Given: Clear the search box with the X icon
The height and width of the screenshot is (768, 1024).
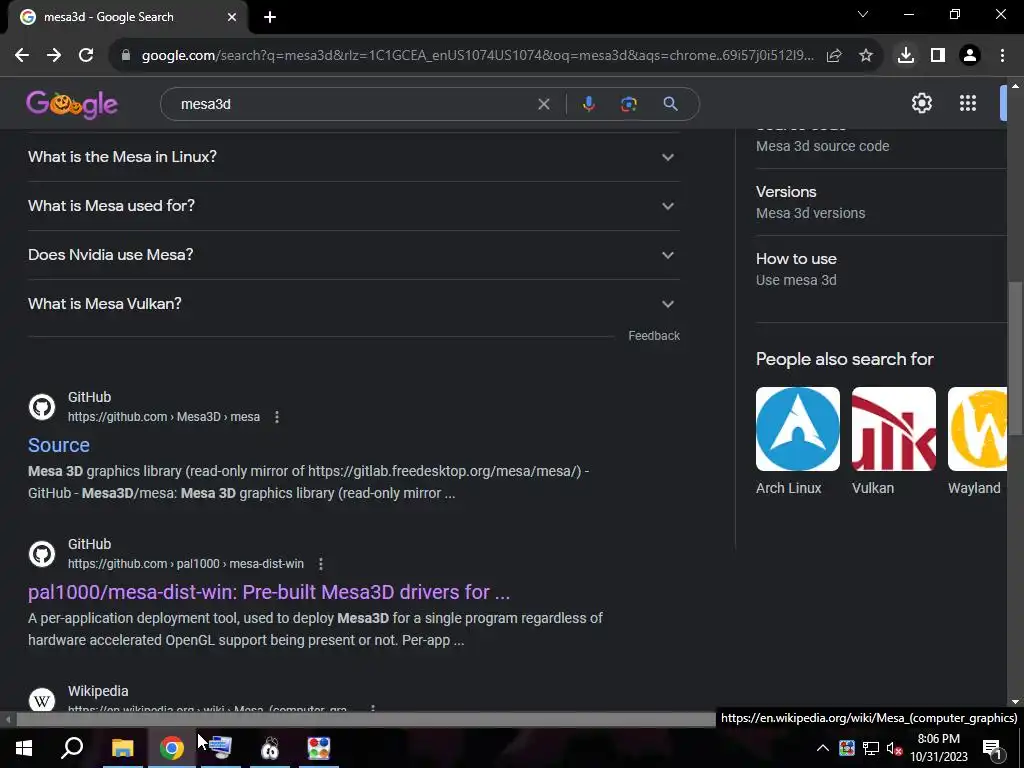Looking at the screenshot, I should pyautogui.click(x=543, y=104).
